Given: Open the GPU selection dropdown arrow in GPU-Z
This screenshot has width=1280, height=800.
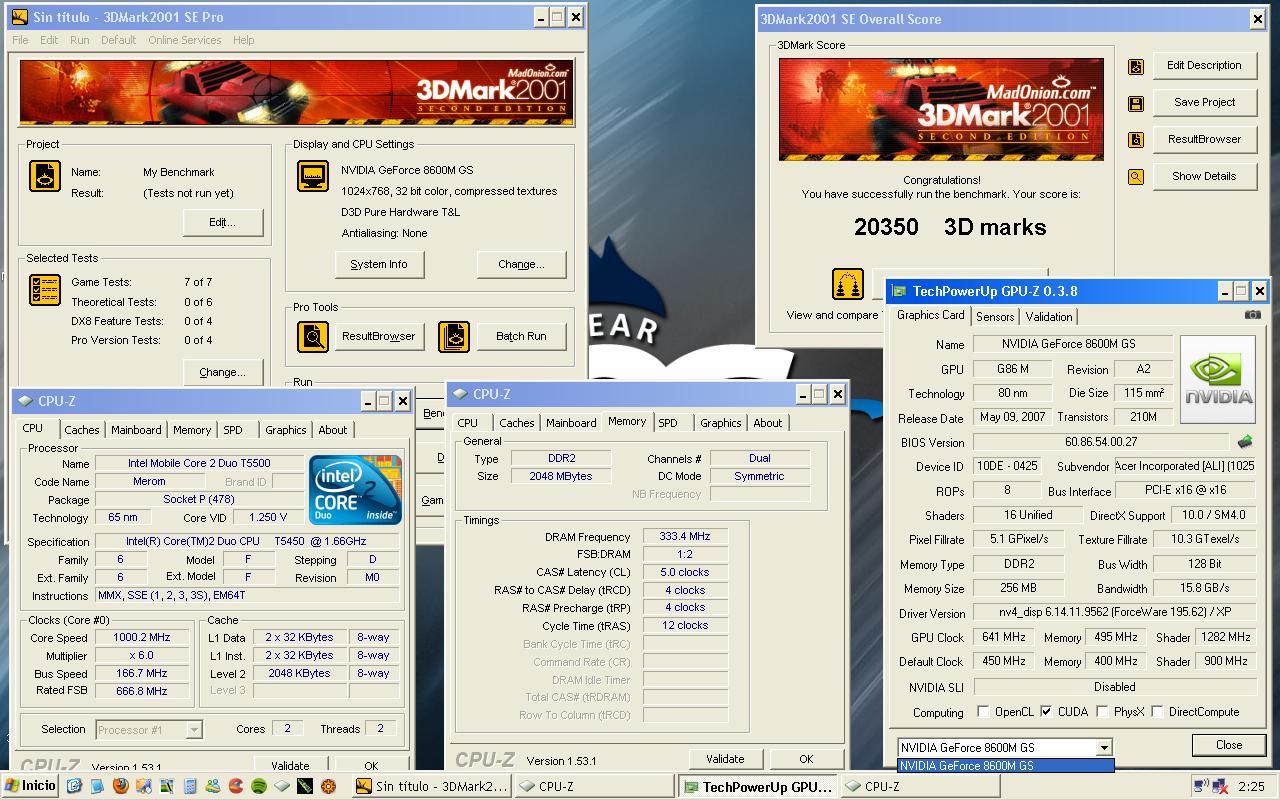Looking at the screenshot, I should tap(1104, 748).
